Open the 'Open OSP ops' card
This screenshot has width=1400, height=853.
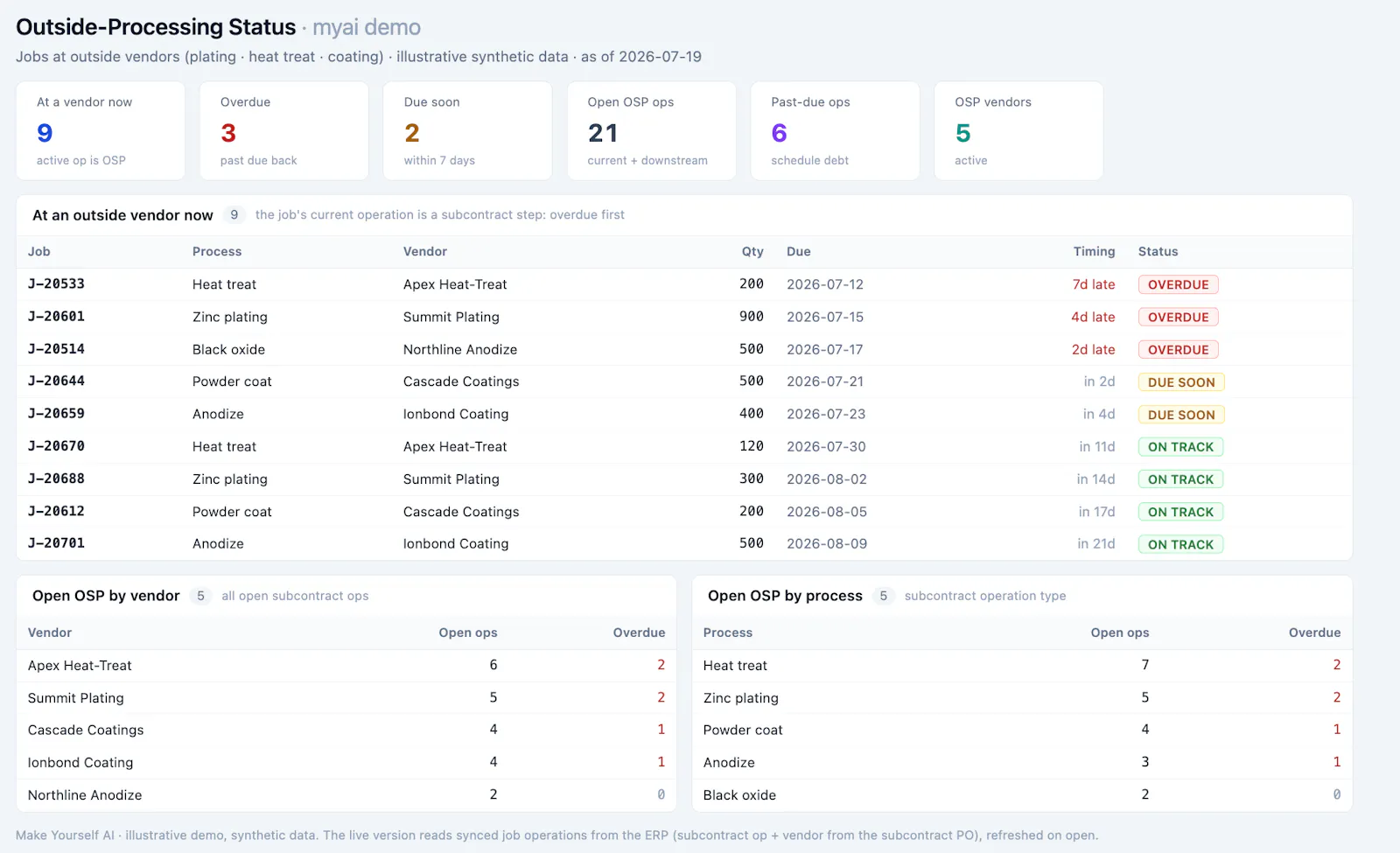(652, 131)
